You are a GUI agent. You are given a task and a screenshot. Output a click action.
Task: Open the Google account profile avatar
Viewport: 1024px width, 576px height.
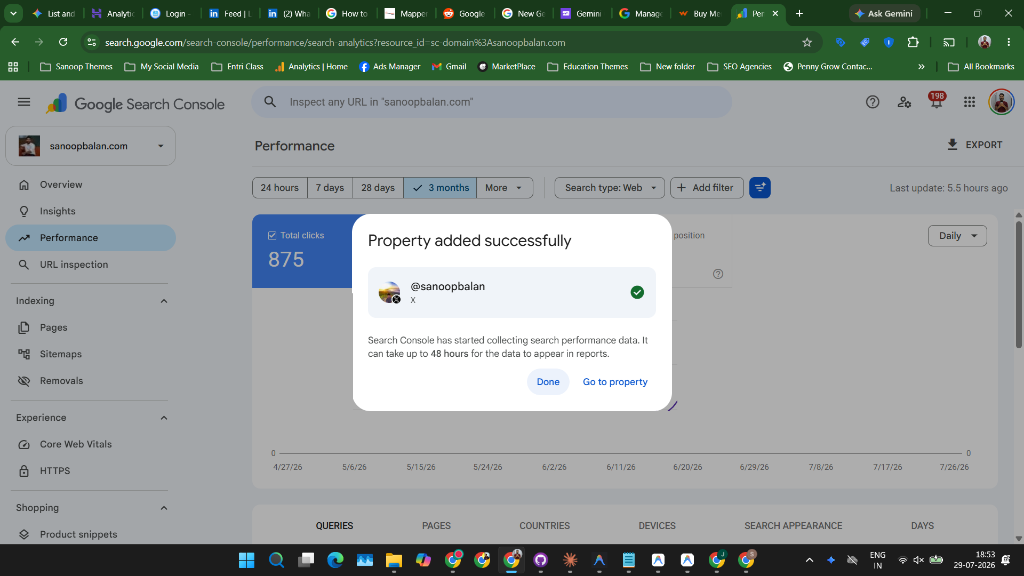[x=1001, y=102]
